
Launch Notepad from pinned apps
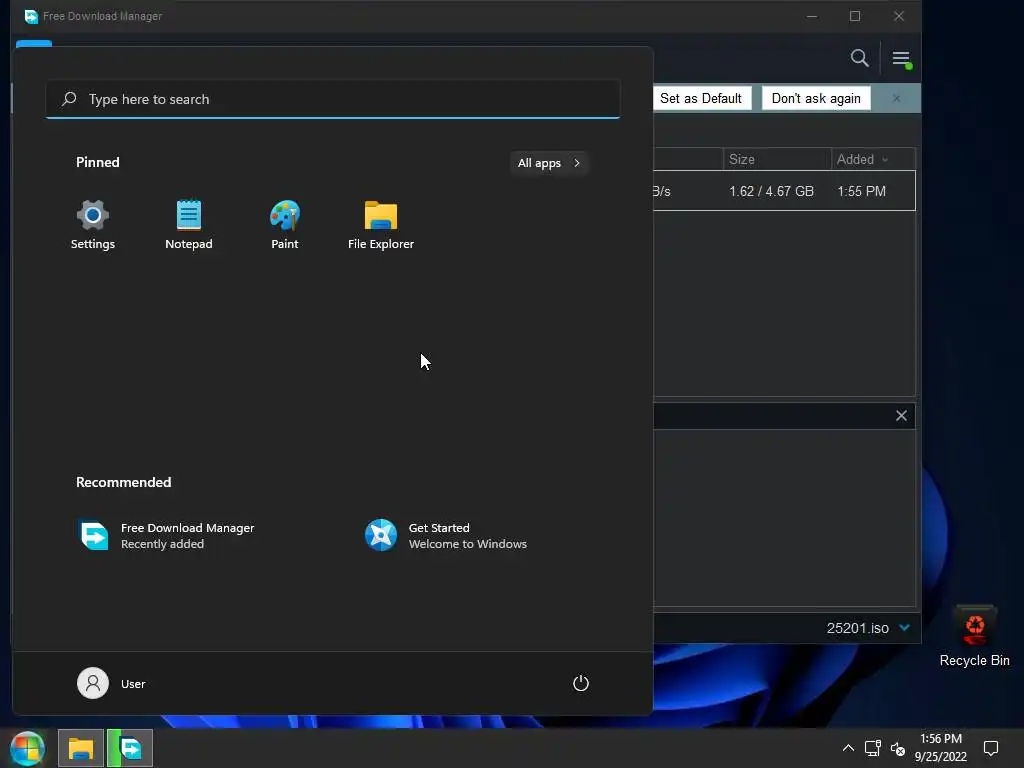(x=189, y=225)
